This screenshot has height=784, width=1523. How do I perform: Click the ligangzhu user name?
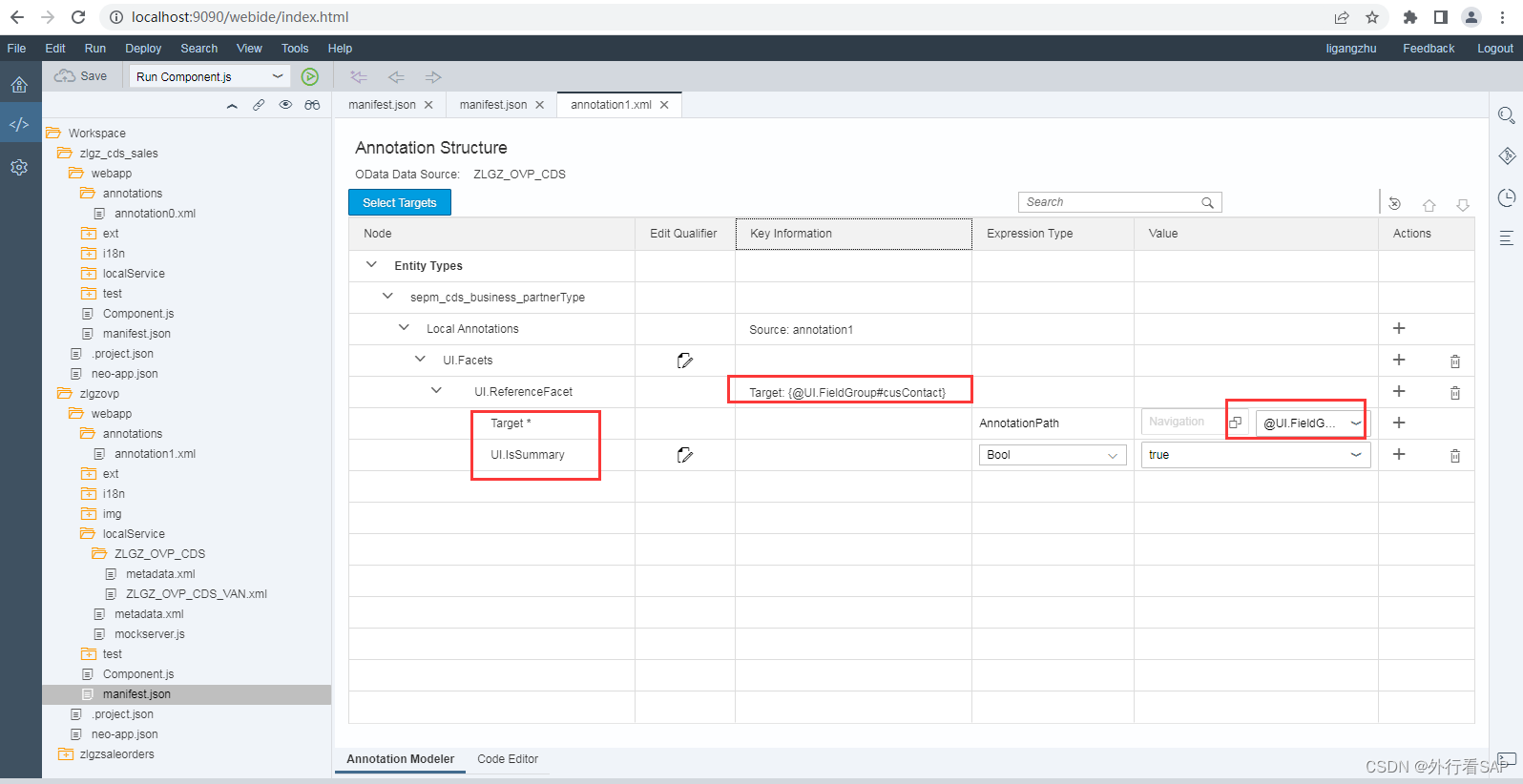pyautogui.click(x=1350, y=49)
